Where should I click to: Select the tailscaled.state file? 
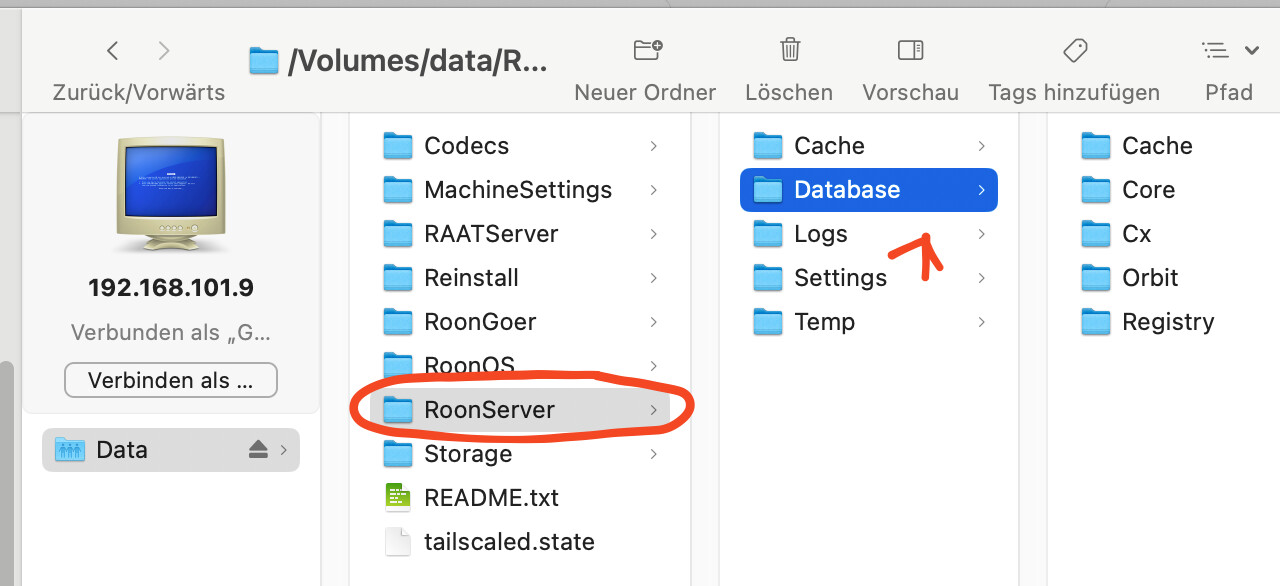508,542
